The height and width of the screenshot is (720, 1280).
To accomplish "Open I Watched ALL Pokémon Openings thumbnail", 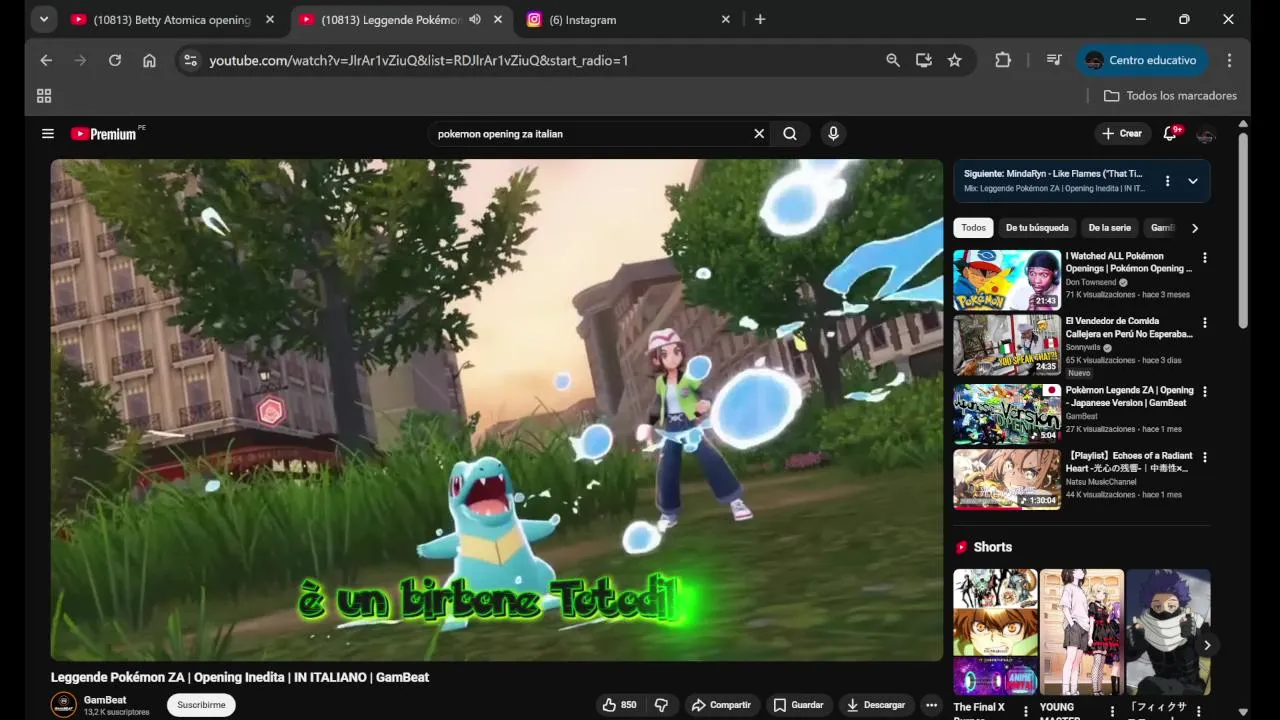I will coord(1007,280).
